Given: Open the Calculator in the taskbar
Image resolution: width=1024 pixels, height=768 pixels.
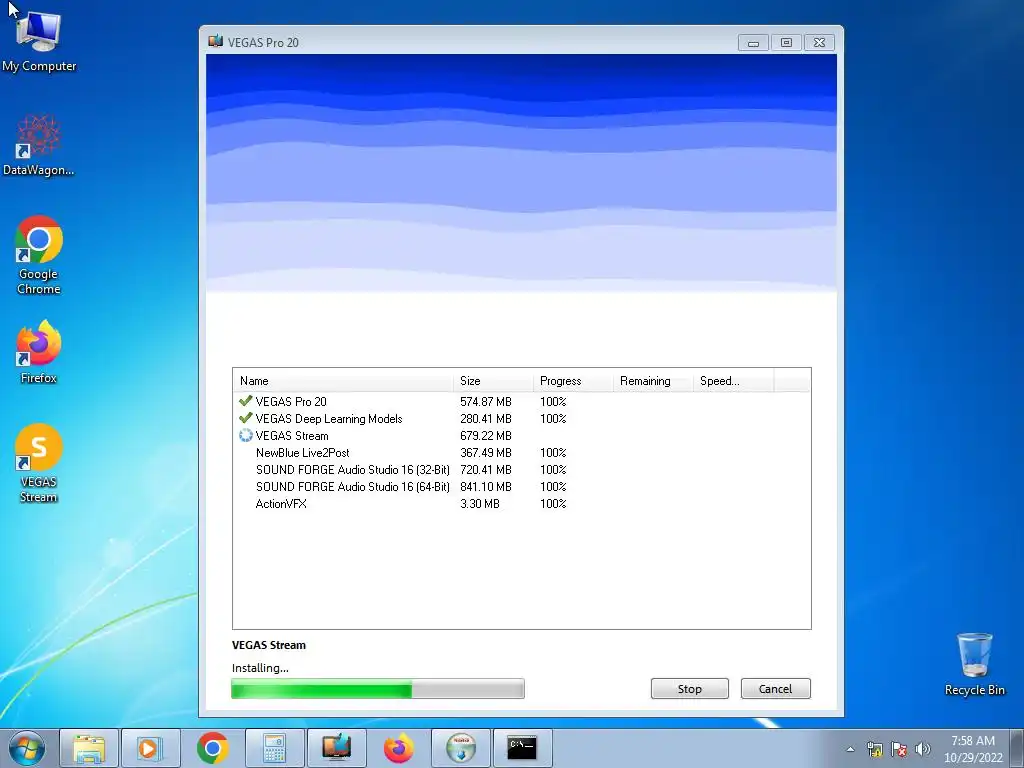Looking at the screenshot, I should [274, 748].
